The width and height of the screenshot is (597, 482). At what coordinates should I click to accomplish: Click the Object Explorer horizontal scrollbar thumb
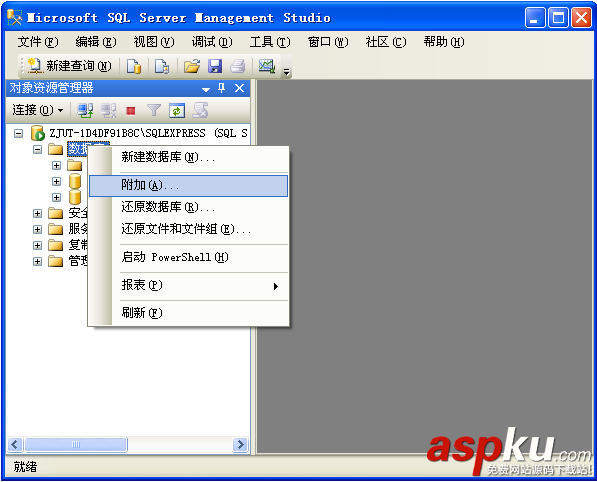click(x=76, y=444)
